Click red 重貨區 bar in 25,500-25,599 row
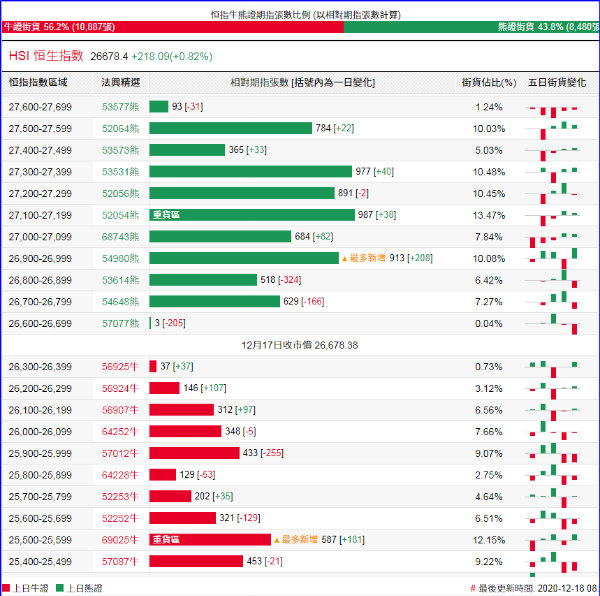This screenshot has width=600, height=596. (210, 540)
